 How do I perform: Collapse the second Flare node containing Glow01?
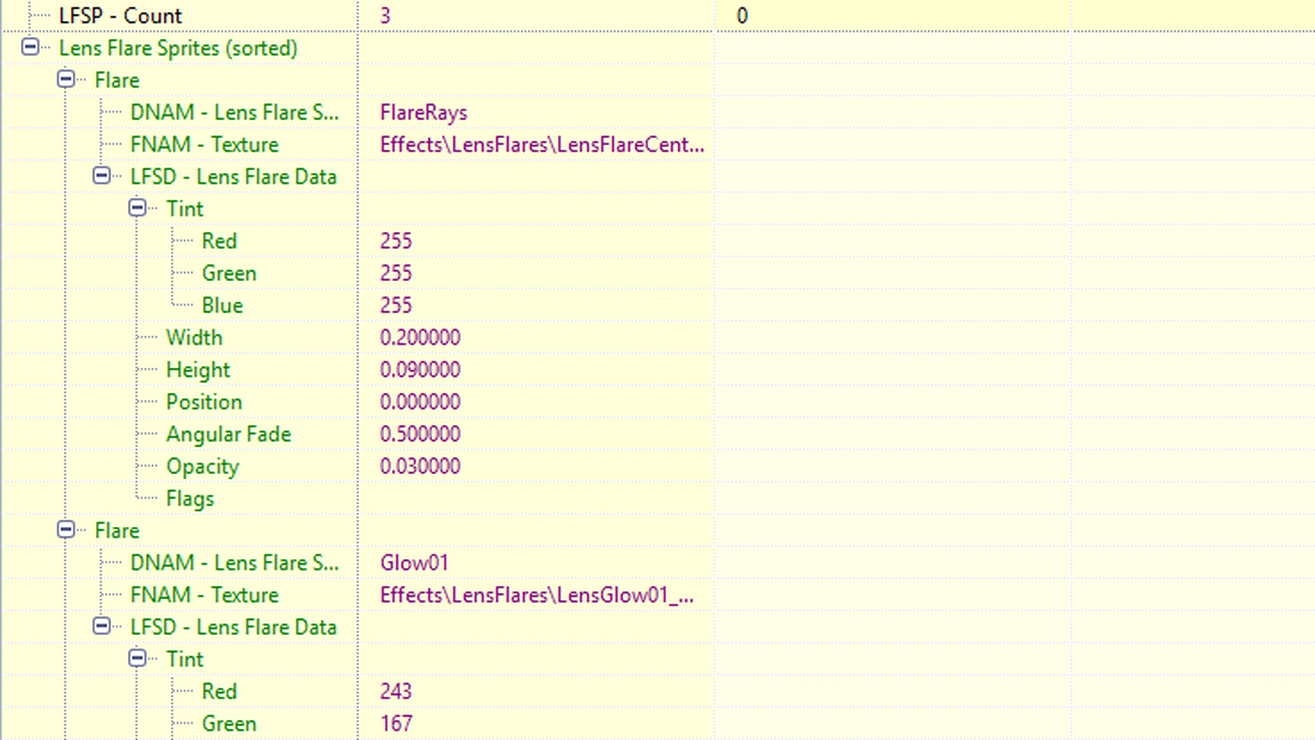[66, 530]
